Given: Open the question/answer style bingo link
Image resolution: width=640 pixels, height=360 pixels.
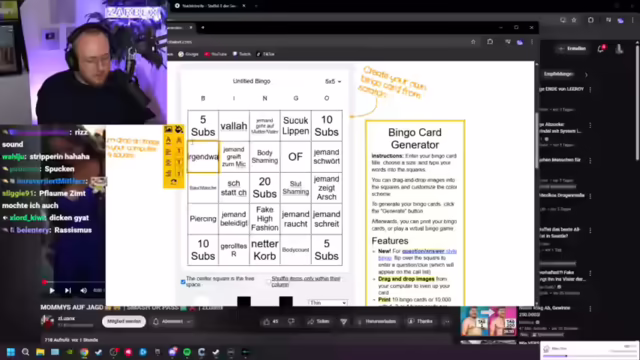Looking at the screenshot, I should (x=417, y=254).
